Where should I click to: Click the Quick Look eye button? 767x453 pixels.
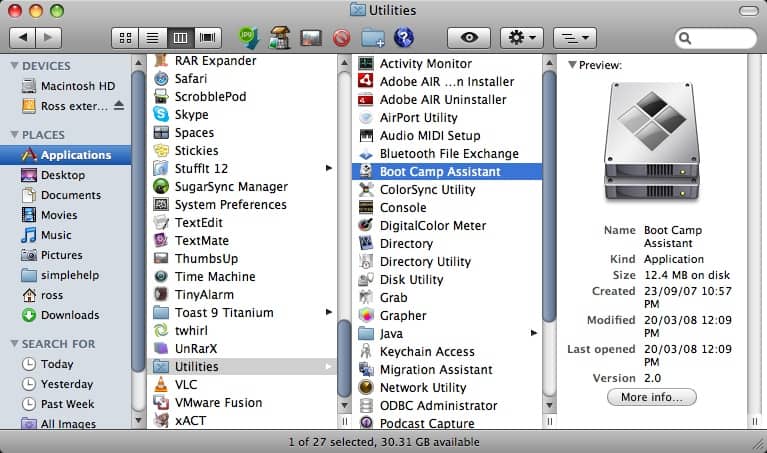(468, 38)
